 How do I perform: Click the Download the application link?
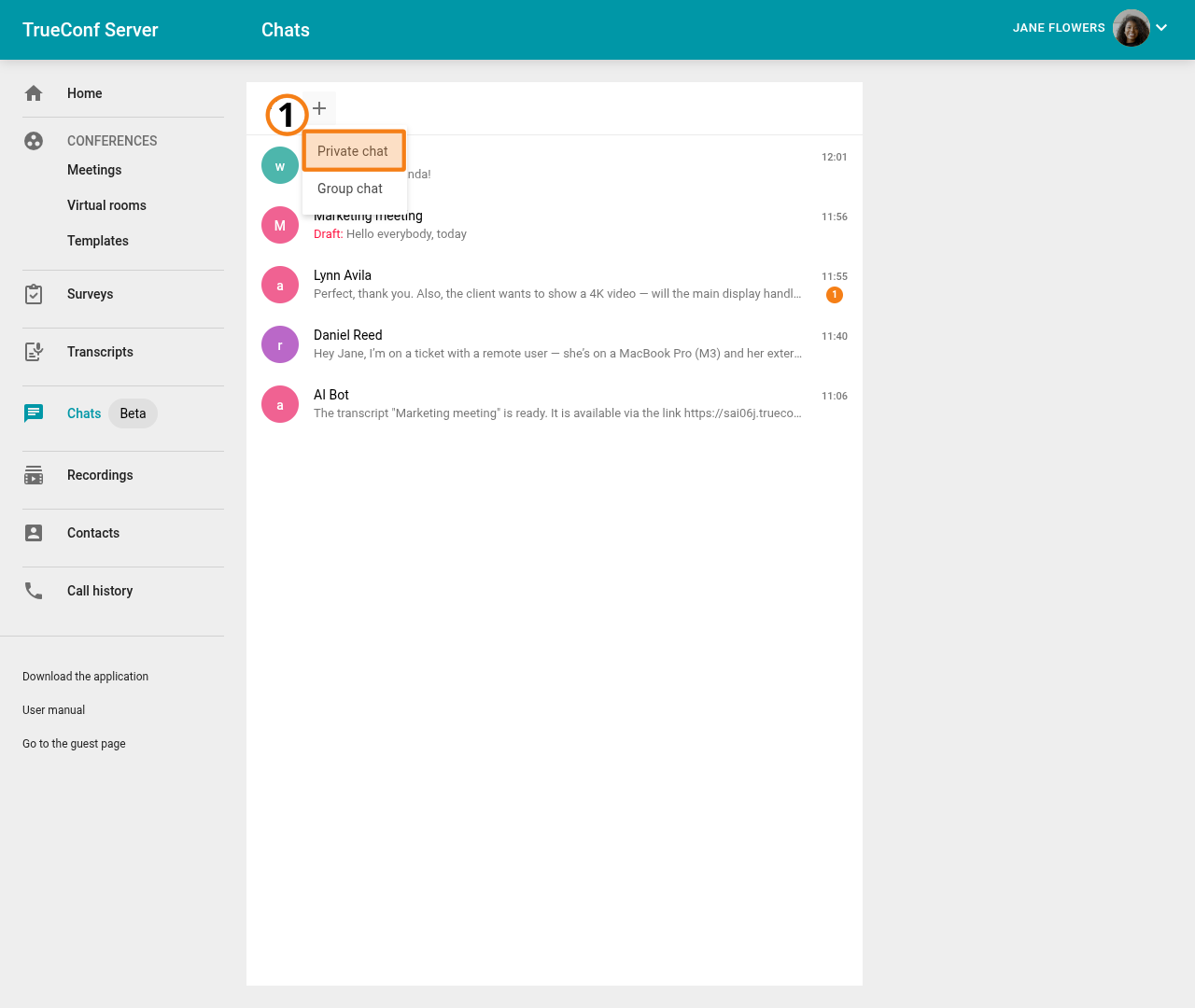(x=85, y=676)
